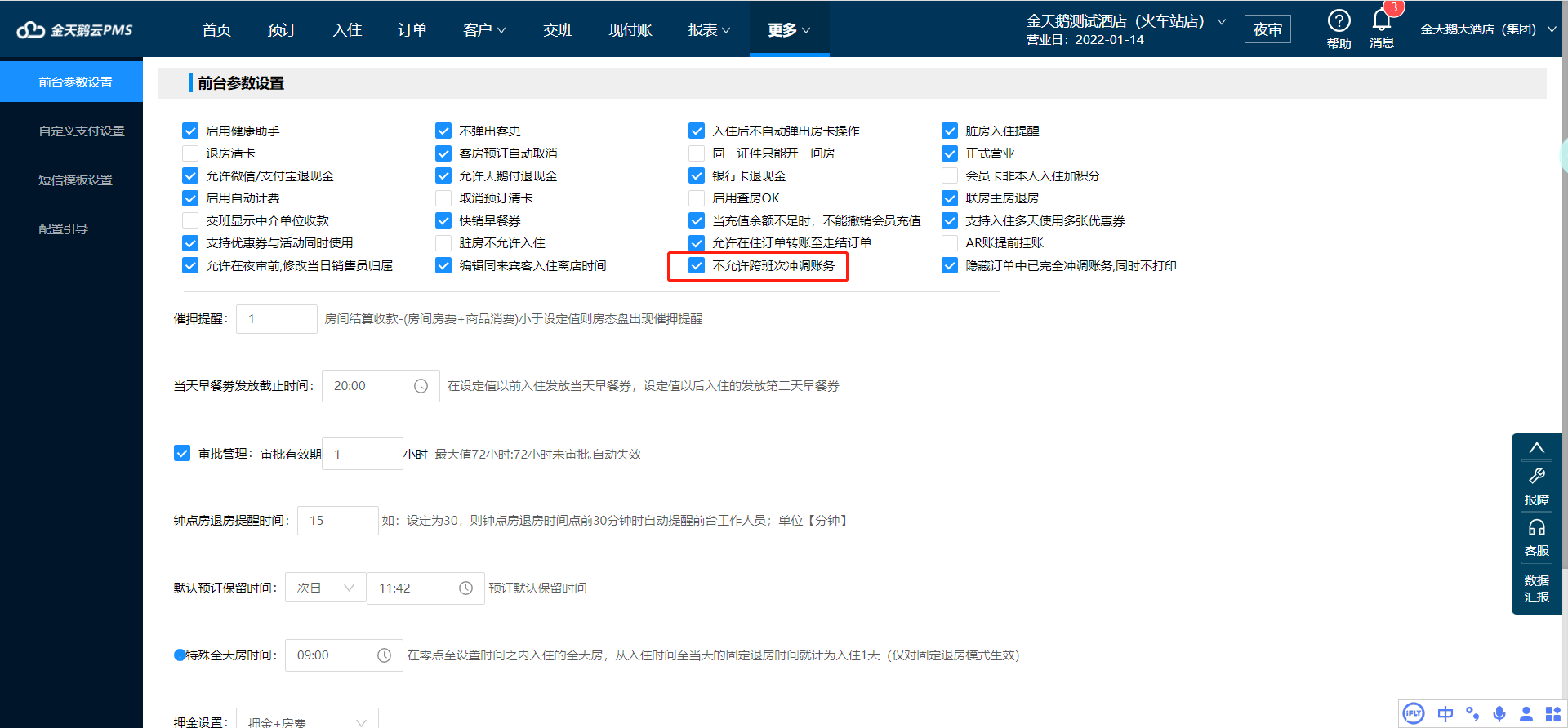Click the 金天鹅云PMS logo
The image size is (1568, 728).
[74, 30]
